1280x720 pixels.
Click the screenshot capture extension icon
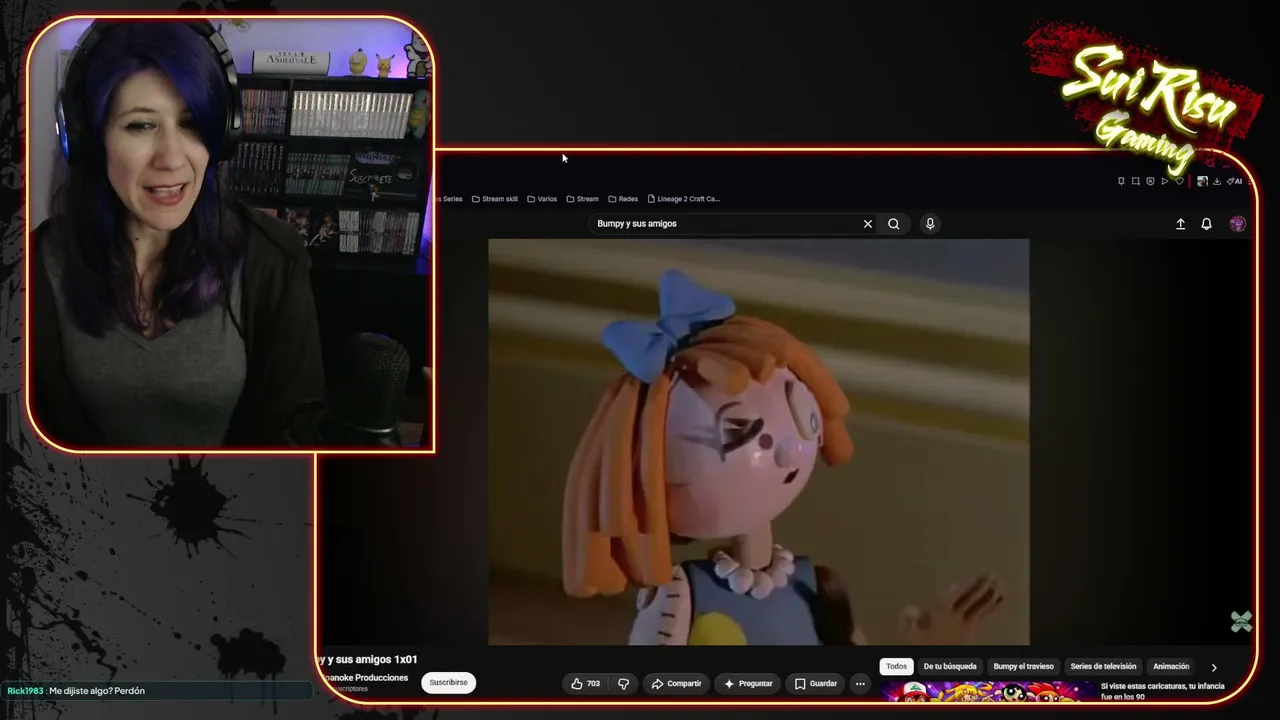click(1136, 181)
